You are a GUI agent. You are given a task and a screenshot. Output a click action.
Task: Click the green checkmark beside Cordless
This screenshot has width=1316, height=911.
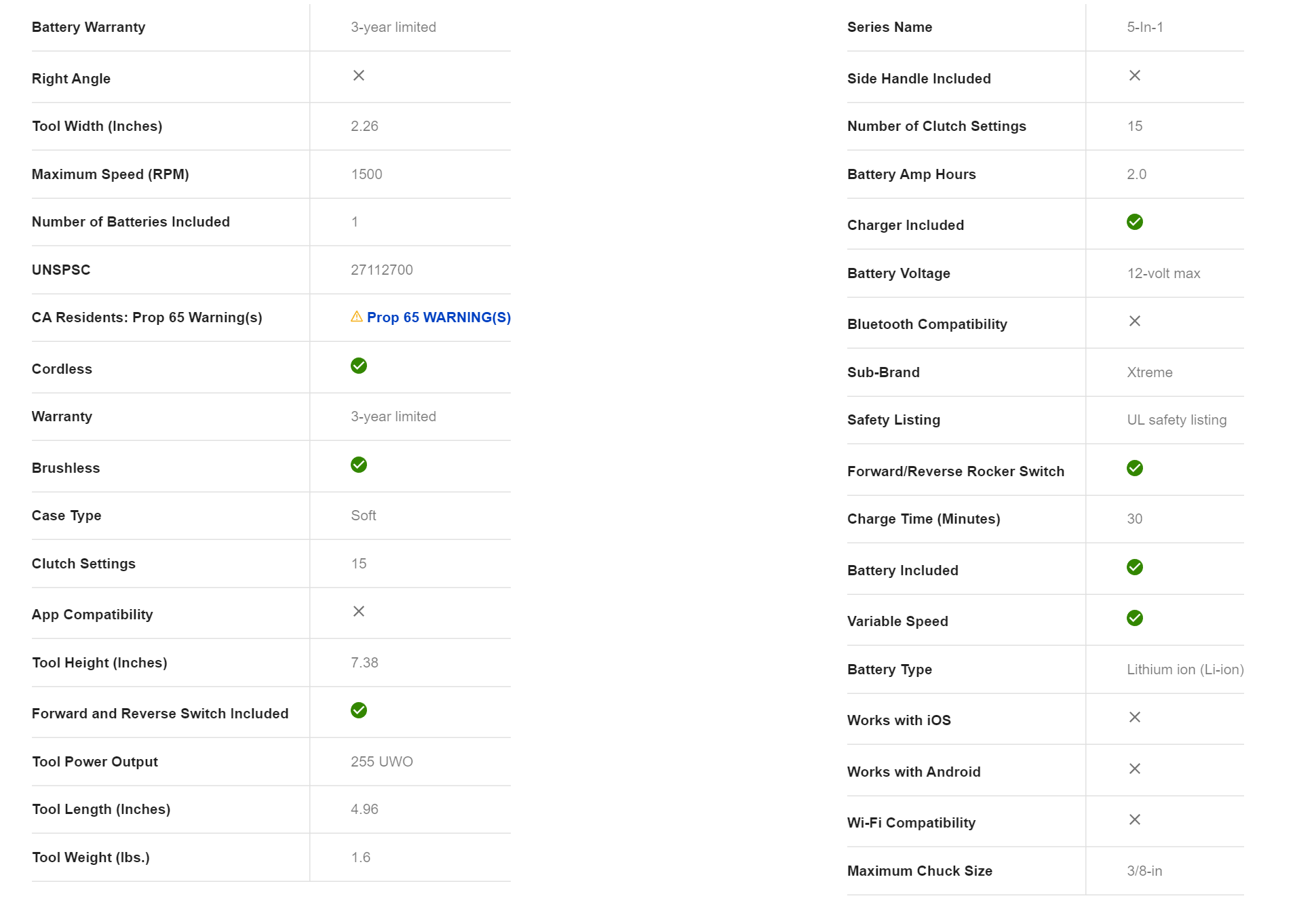point(359,366)
